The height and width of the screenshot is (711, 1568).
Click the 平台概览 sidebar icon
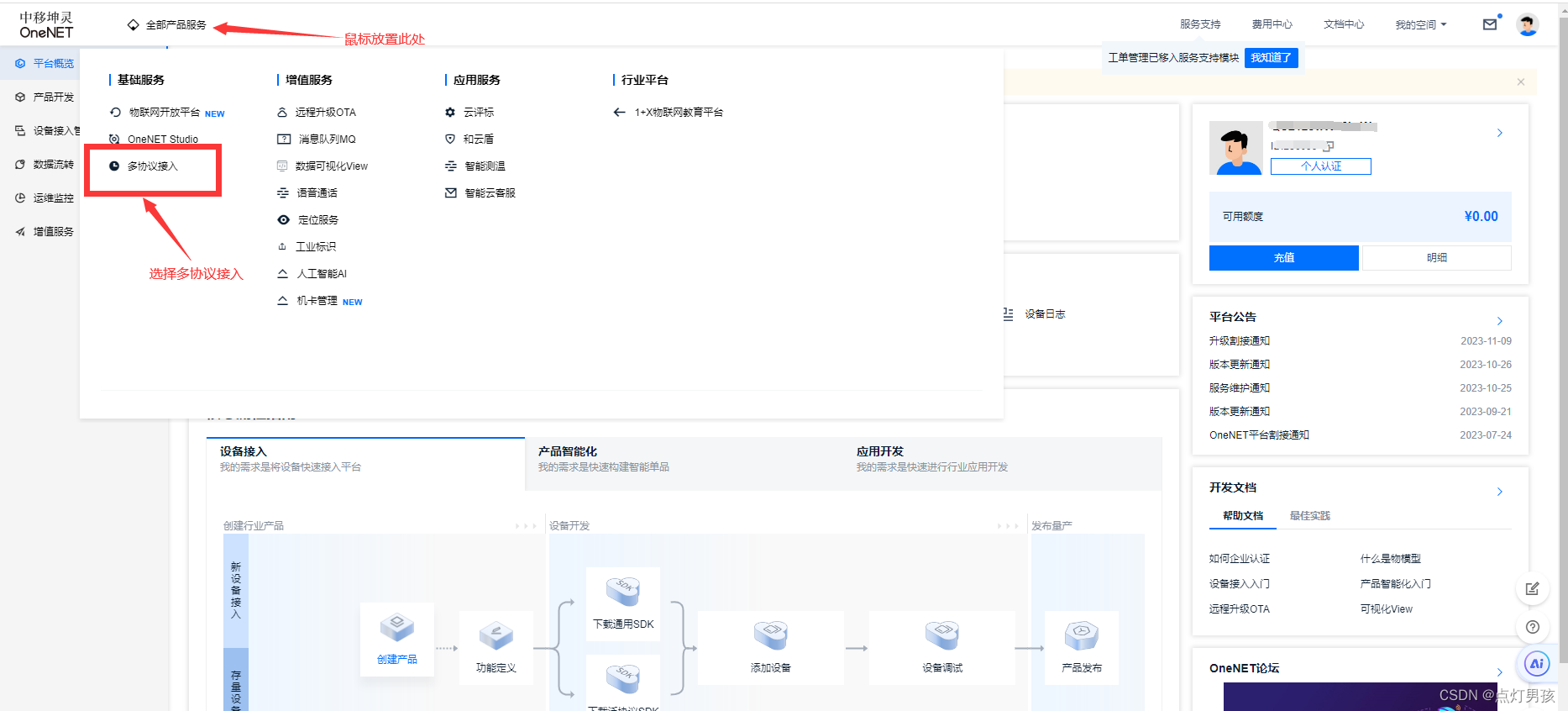coord(20,63)
